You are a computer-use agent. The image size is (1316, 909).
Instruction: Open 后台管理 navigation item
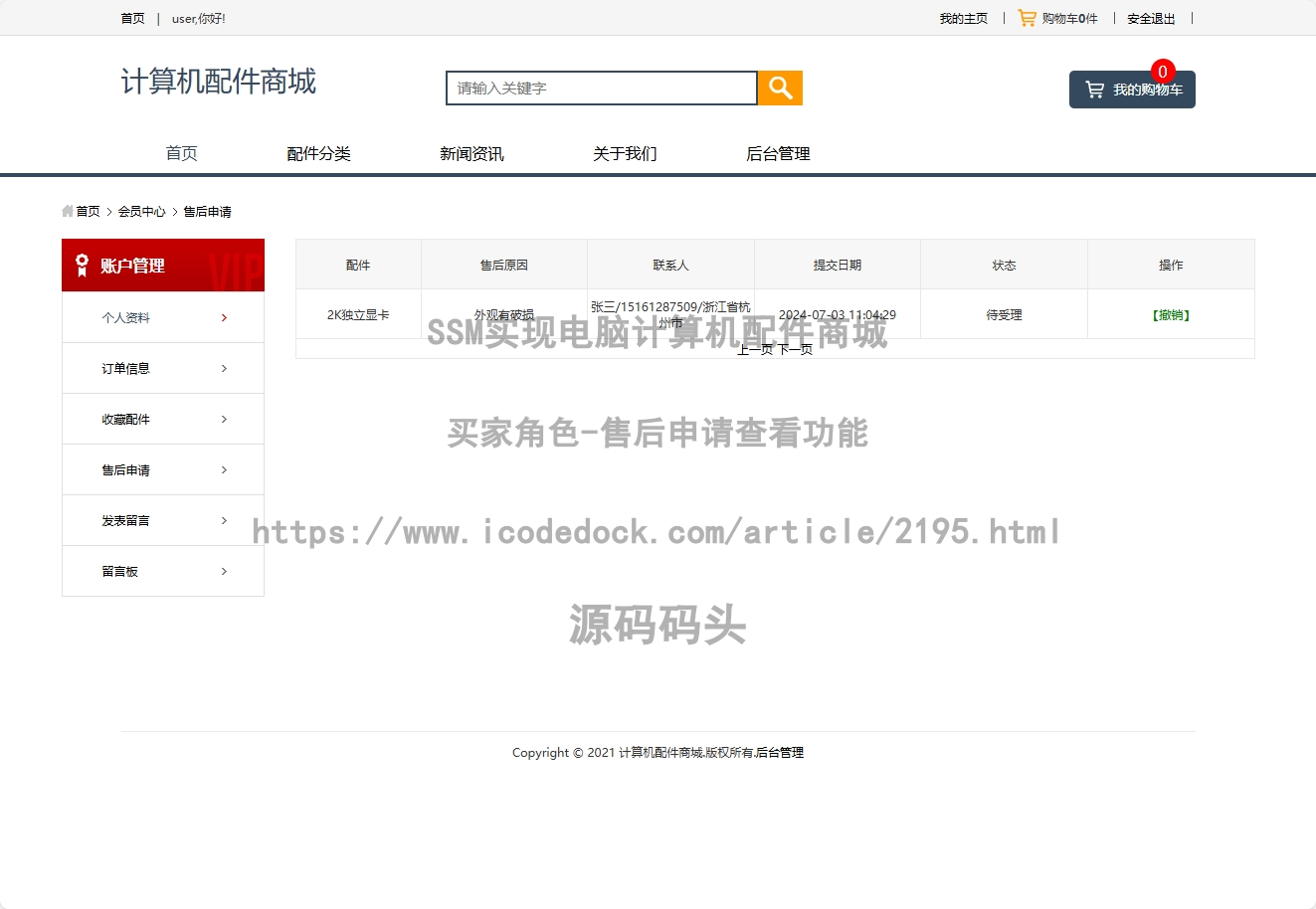(x=778, y=153)
